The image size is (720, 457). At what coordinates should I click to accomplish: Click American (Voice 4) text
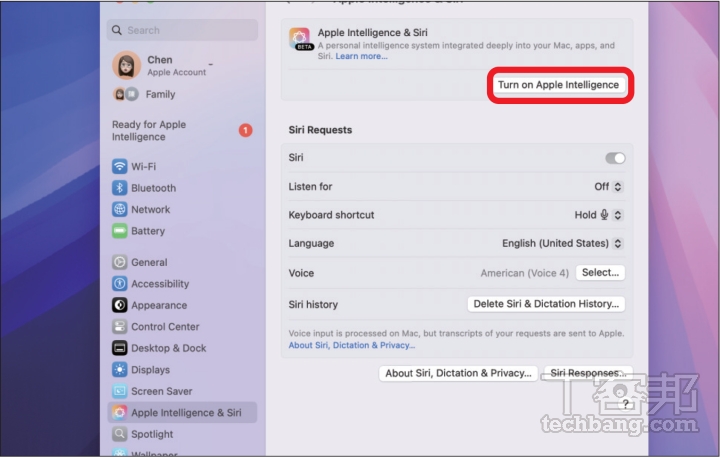pyautogui.click(x=524, y=273)
